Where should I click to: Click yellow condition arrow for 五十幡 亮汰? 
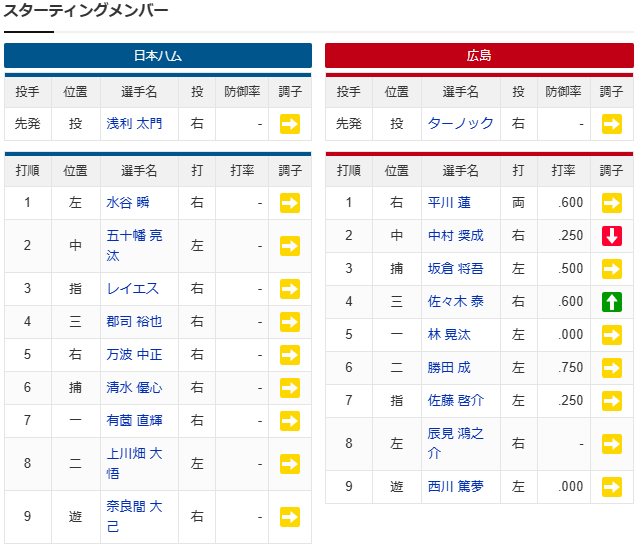click(290, 246)
